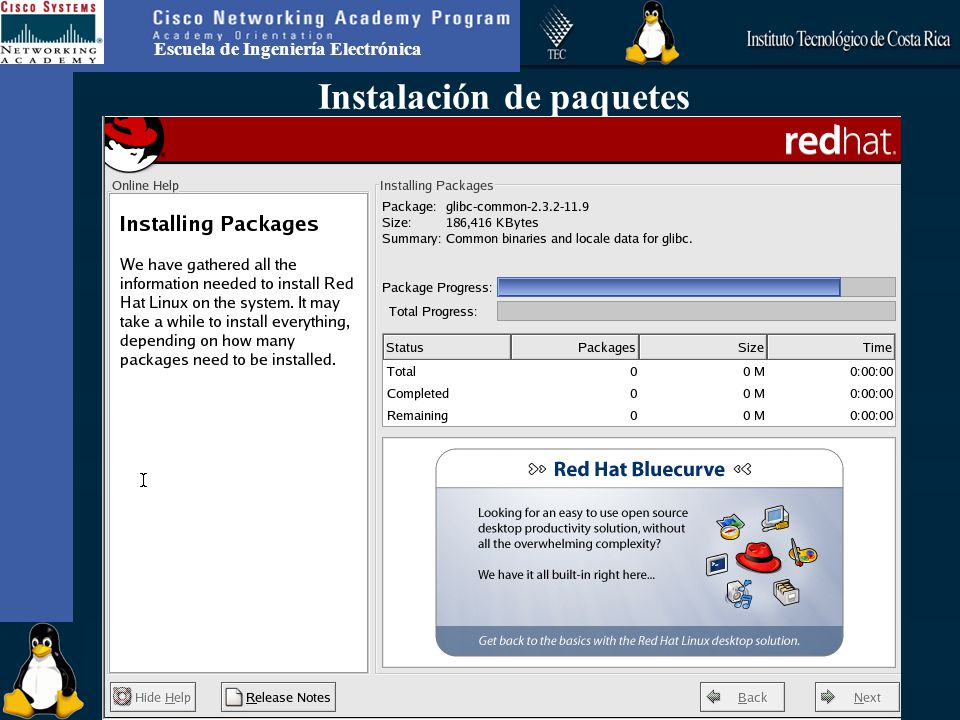Click the document icon on Release Notes
The image size is (960, 720).
[x=234, y=697]
